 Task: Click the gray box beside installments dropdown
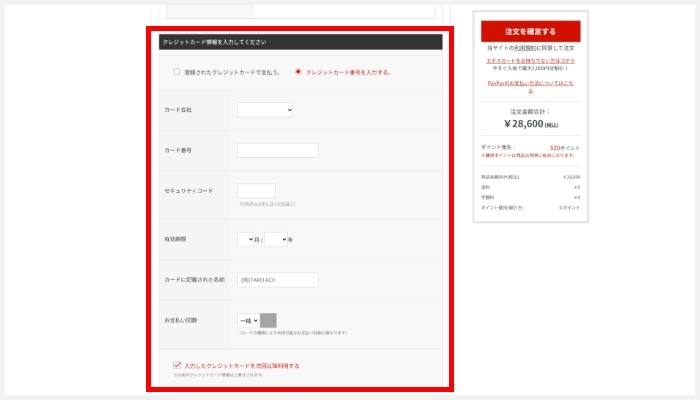tap(268, 320)
